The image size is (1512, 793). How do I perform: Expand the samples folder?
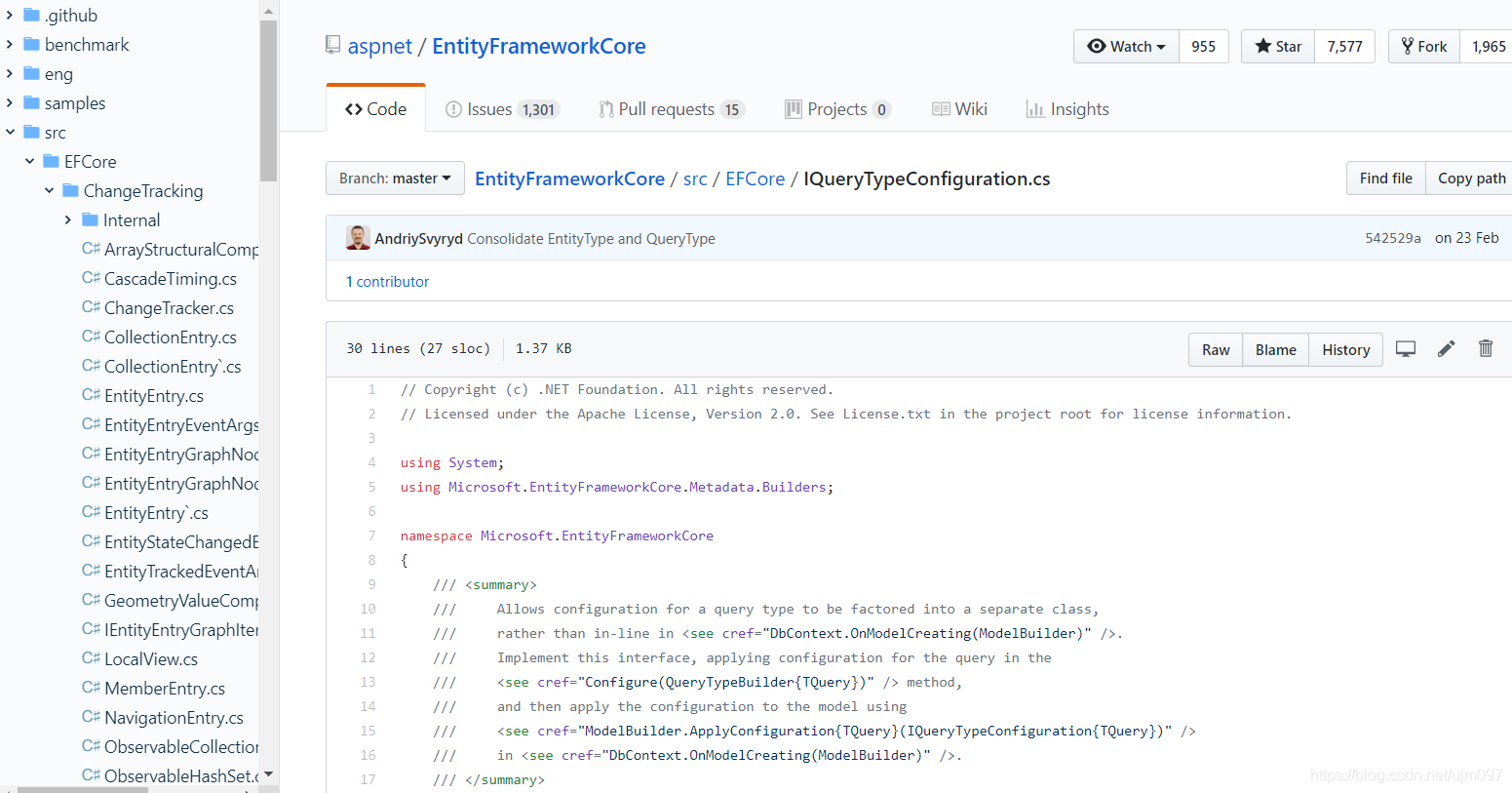10,102
